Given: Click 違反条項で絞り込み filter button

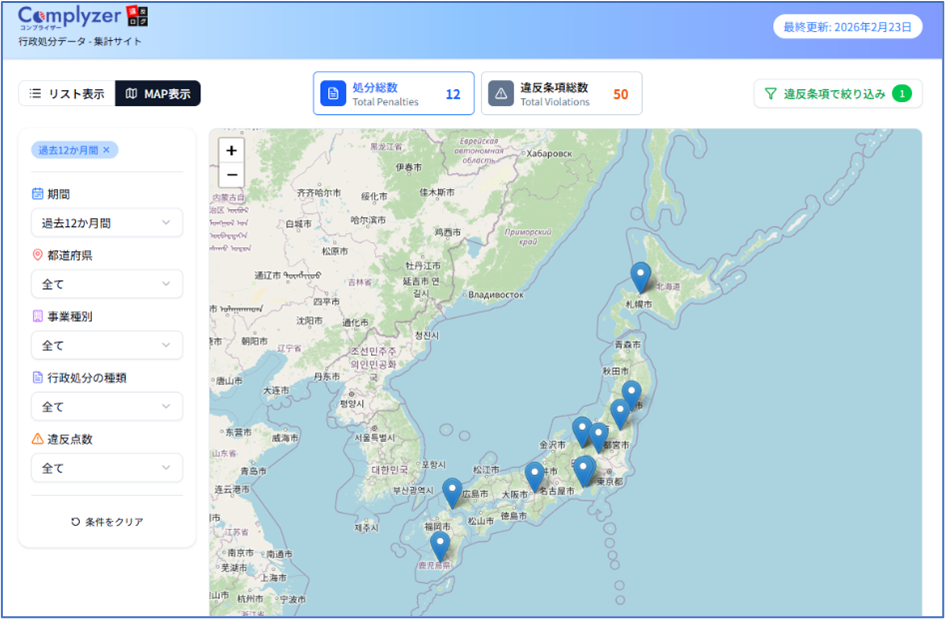Looking at the screenshot, I should coord(836,94).
